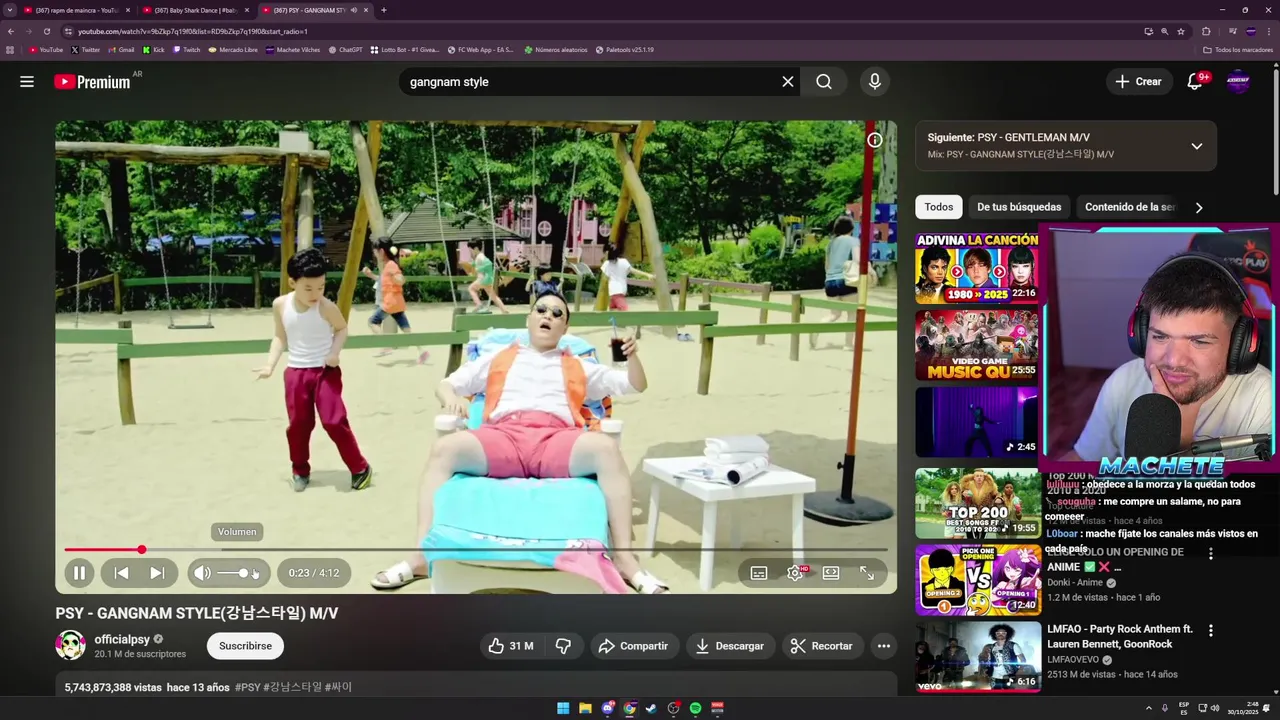1280x720 pixels.
Task: Reload the page
Action: pos(47,31)
